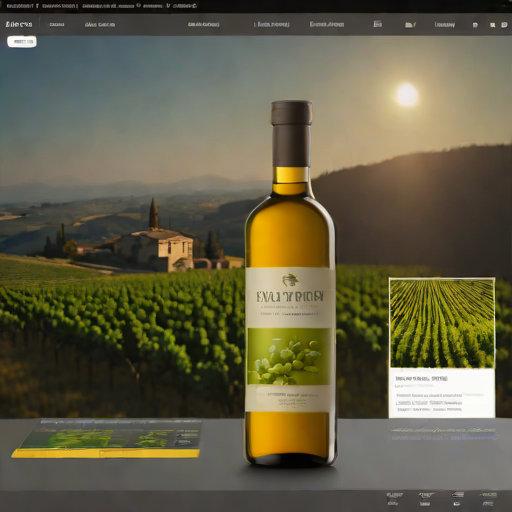This screenshot has width=512, height=512.
Task: Click the square icon beside the rightmost top-bar icon
Action: coord(492,25)
